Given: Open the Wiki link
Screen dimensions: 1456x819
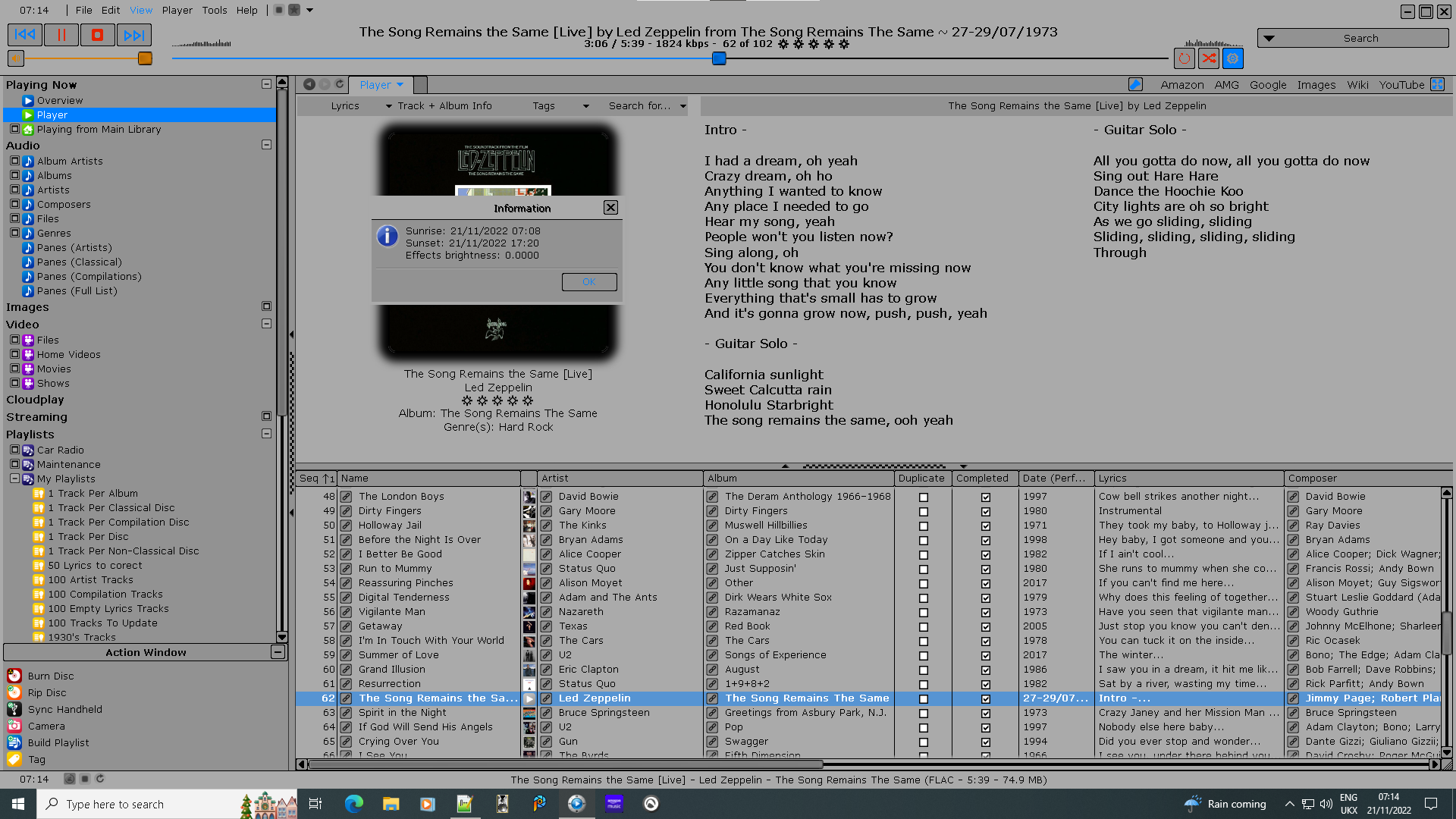Looking at the screenshot, I should pyautogui.click(x=1357, y=85).
